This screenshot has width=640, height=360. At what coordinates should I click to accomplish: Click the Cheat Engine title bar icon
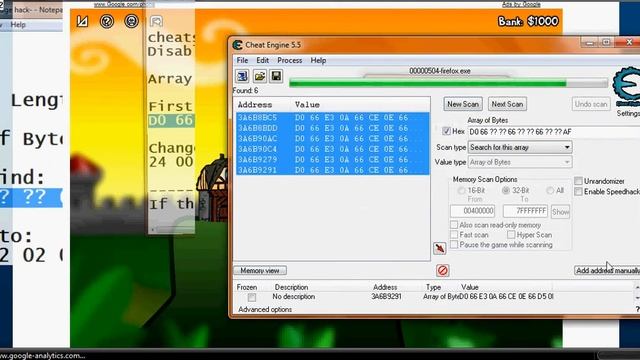tap(238, 45)
